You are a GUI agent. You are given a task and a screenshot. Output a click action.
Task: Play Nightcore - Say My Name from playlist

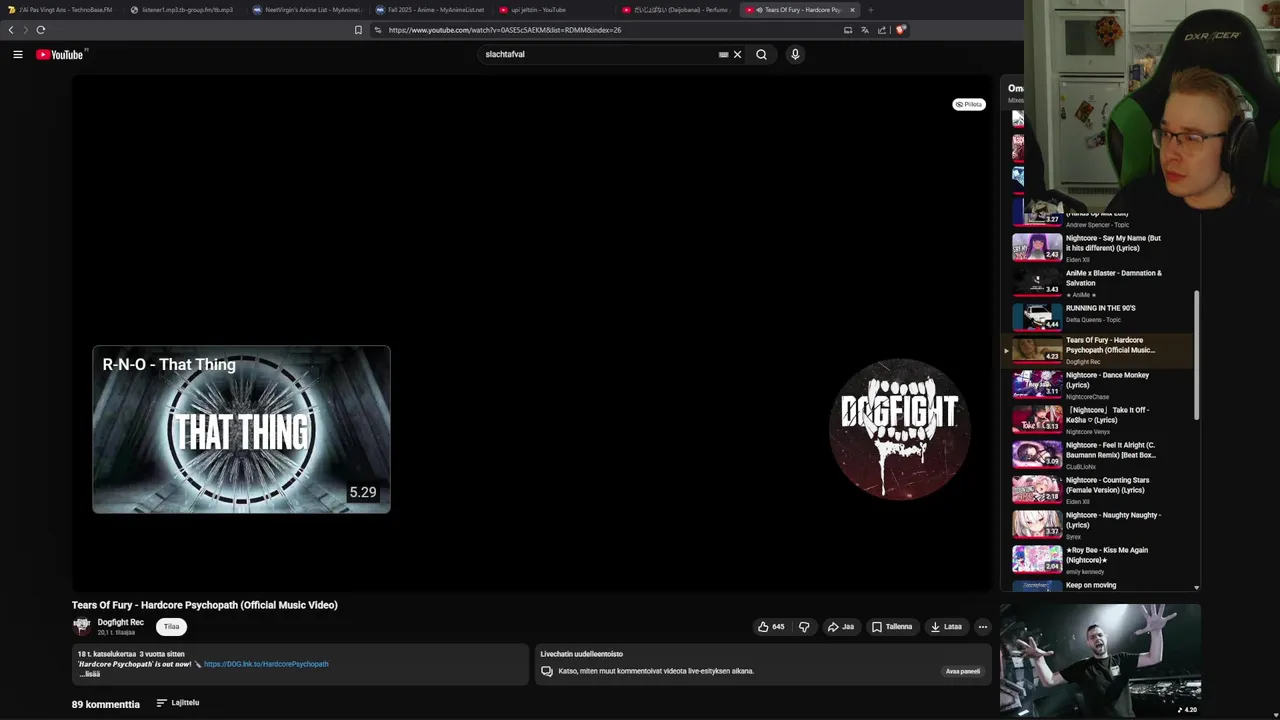coord(1100,247)
